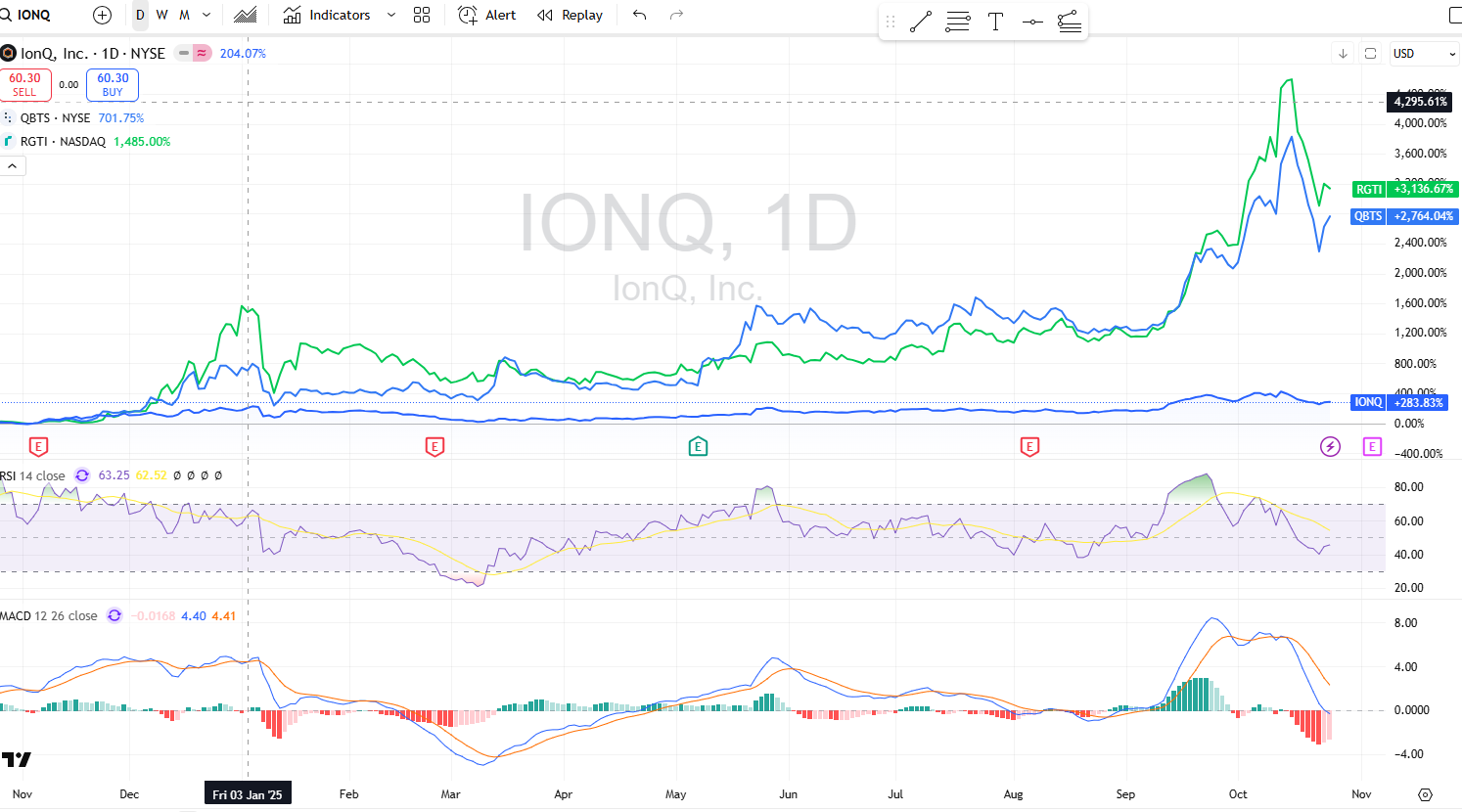Start bar Replay mode
The height and width of the screenshot is (812, 1462).
pos(570,15)
